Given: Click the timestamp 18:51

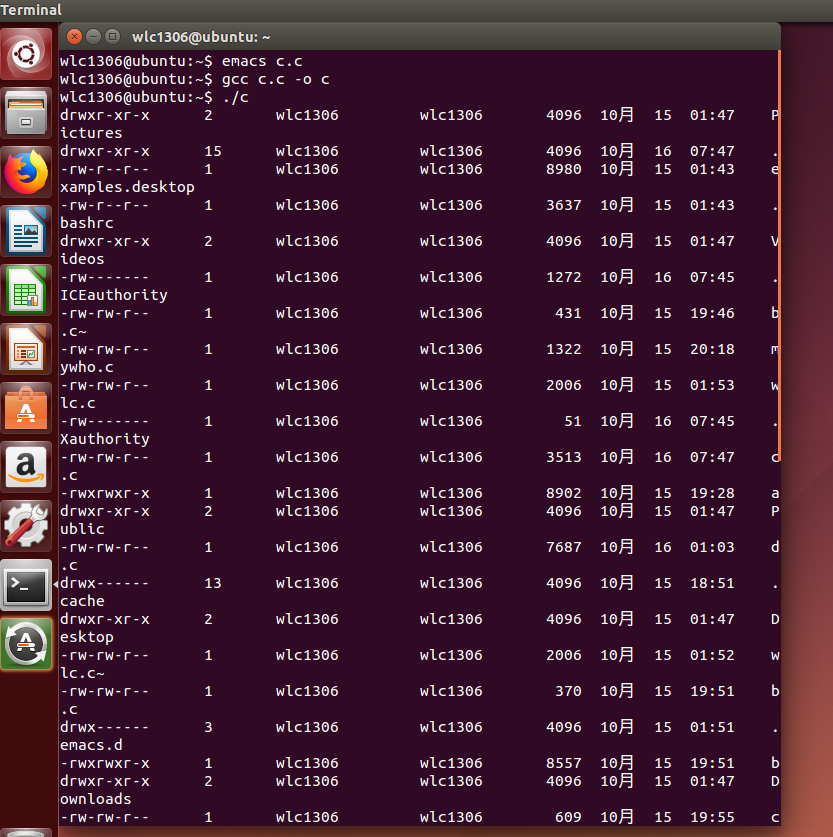Looking at the screenshot, I should [712, 583].
